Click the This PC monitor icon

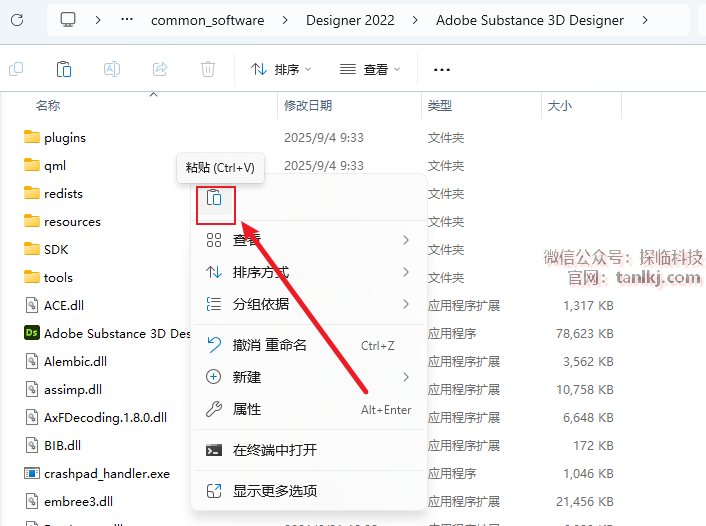pyautogui.click(x=68, y=20)
